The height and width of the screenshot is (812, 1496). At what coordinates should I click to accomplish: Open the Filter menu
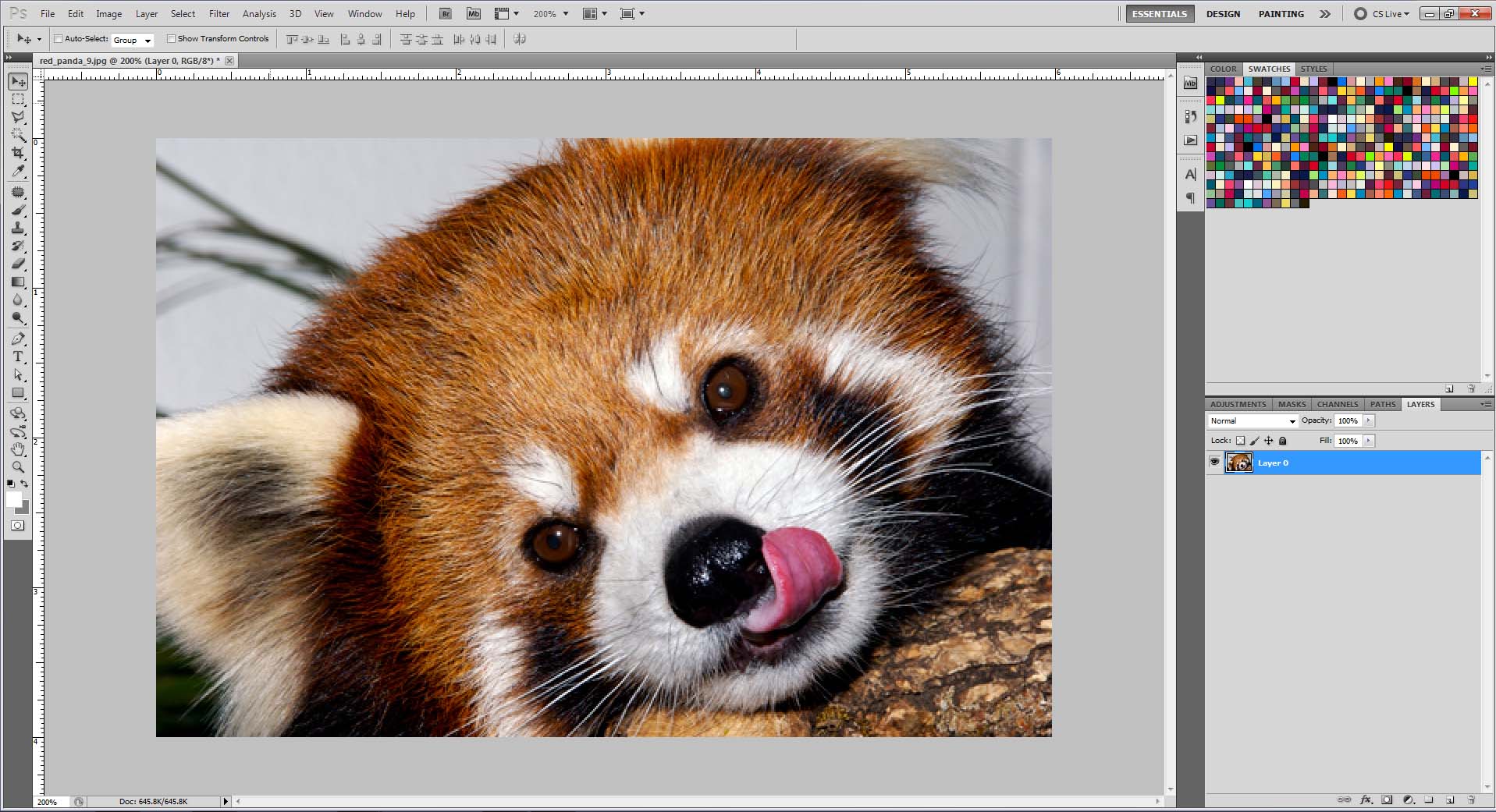click(x=219, y=14)
